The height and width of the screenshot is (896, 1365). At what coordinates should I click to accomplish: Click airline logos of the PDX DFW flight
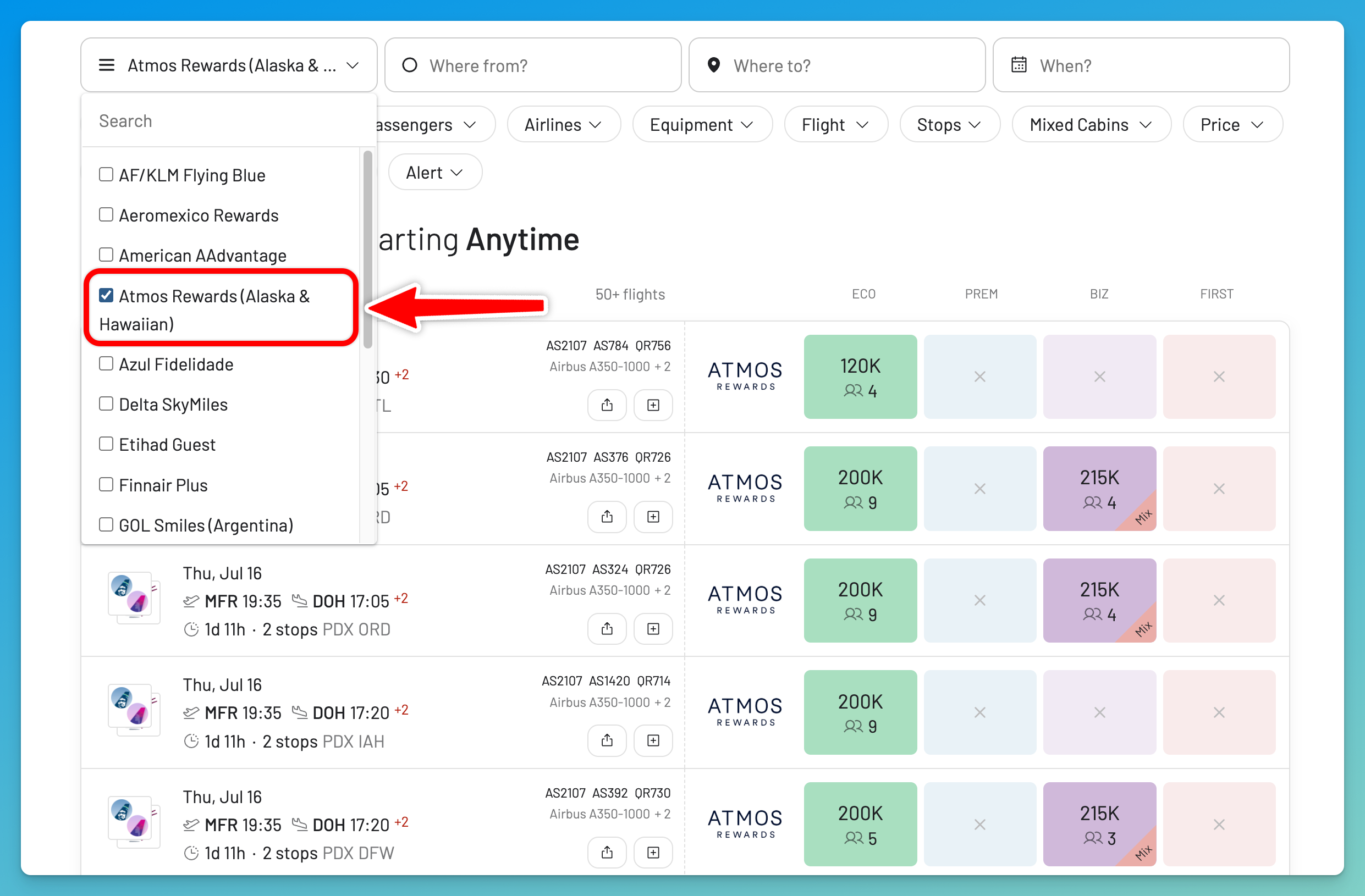[134, 822]
